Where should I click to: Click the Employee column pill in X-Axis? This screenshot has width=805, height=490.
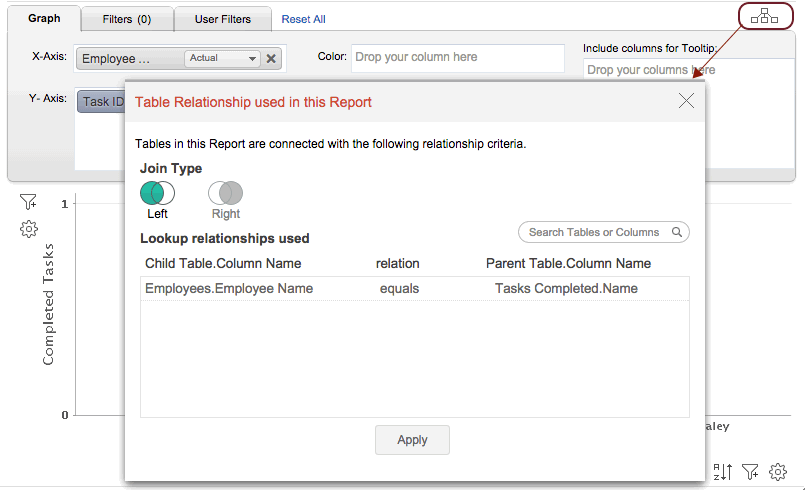point(130,59)
